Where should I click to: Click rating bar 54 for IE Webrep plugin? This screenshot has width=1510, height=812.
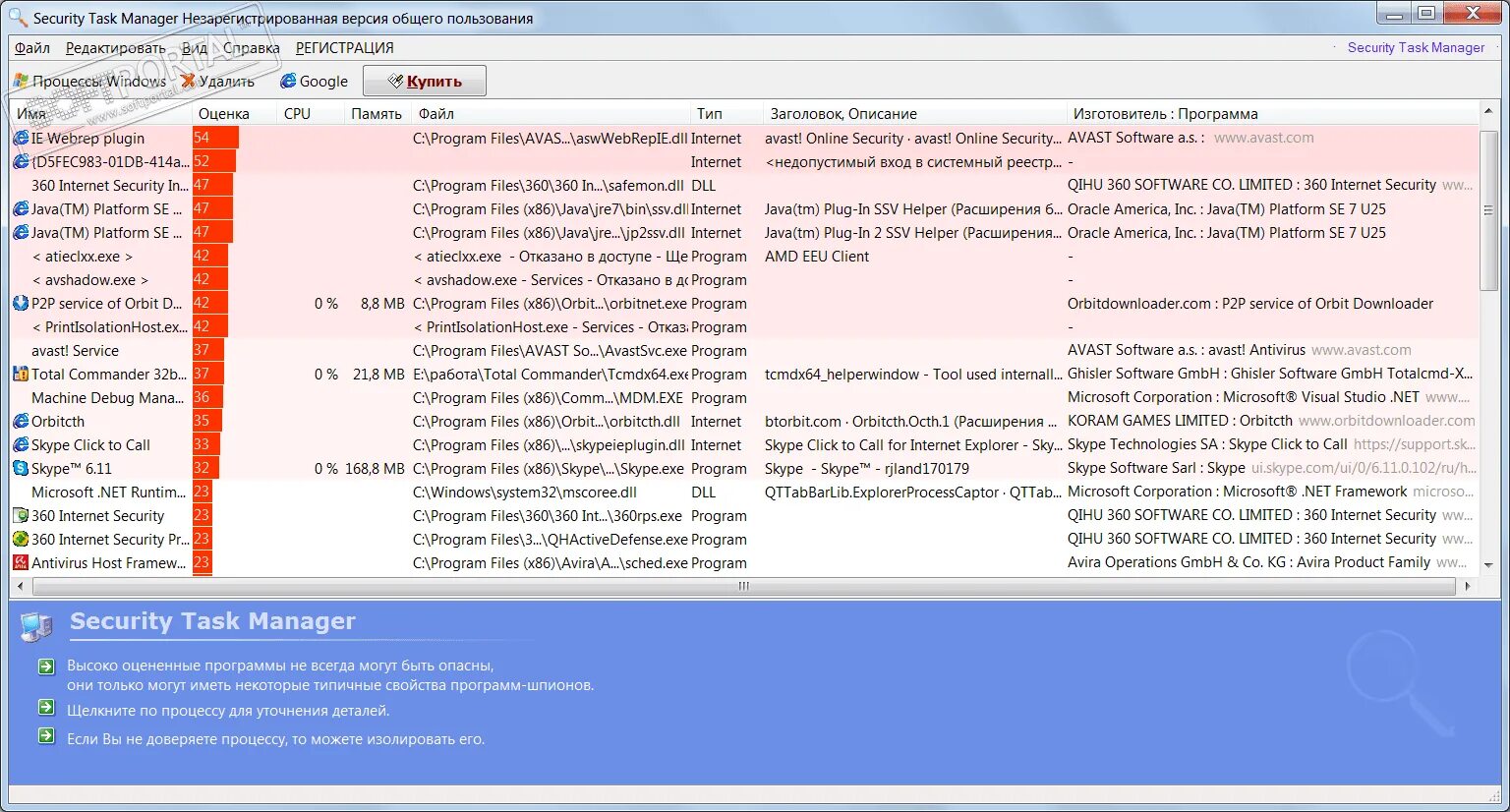tap(216, 139)
